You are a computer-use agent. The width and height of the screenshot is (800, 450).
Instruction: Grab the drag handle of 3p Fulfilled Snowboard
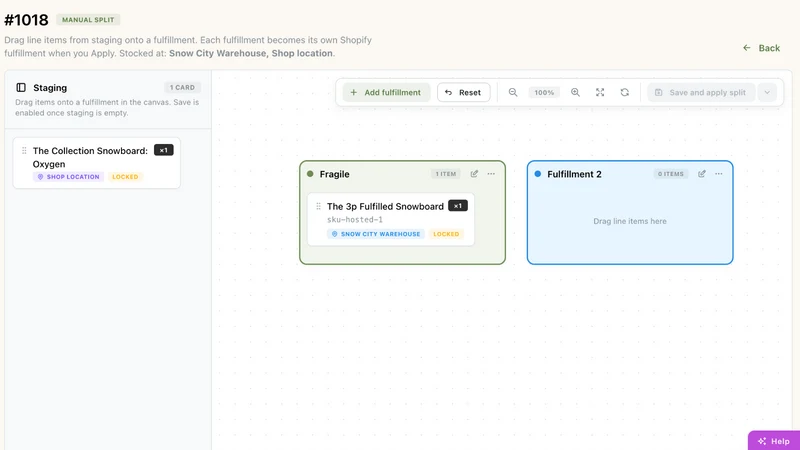(x=318, y=206)
